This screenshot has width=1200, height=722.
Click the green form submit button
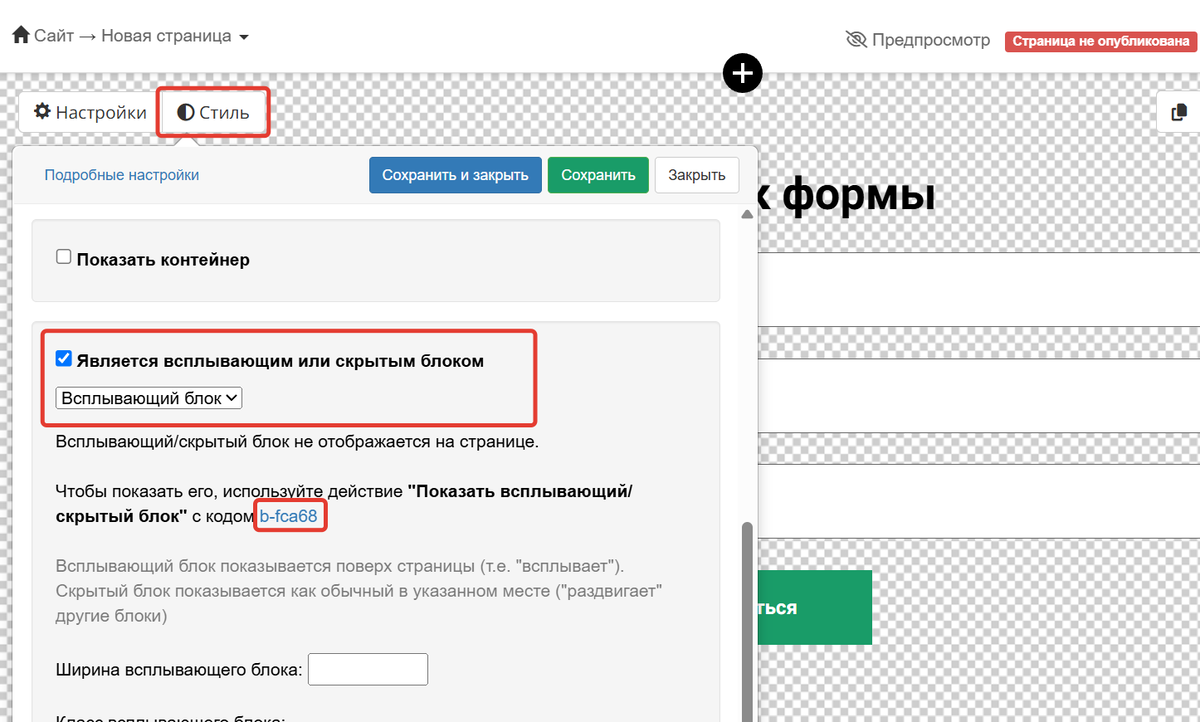point(815,607)
